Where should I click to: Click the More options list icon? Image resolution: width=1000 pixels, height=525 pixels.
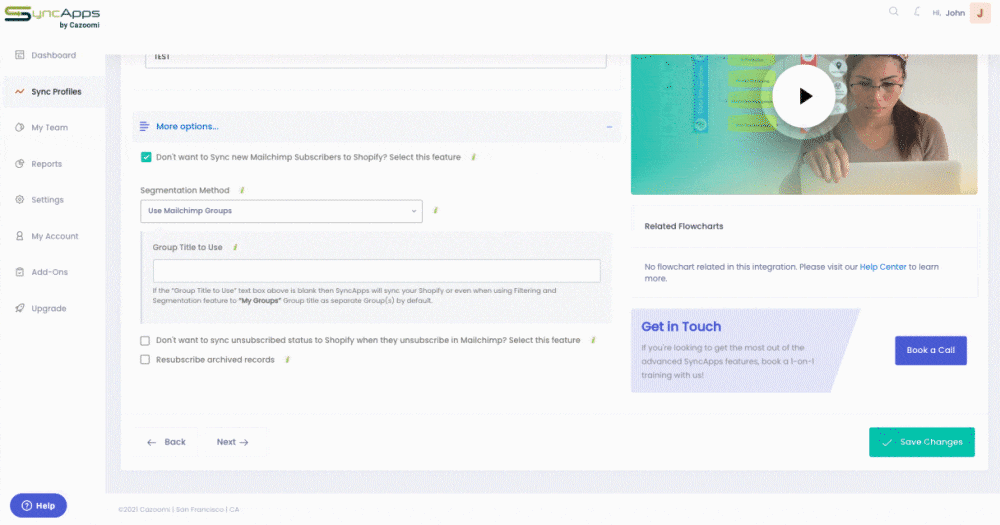click(x=144, y=126)
